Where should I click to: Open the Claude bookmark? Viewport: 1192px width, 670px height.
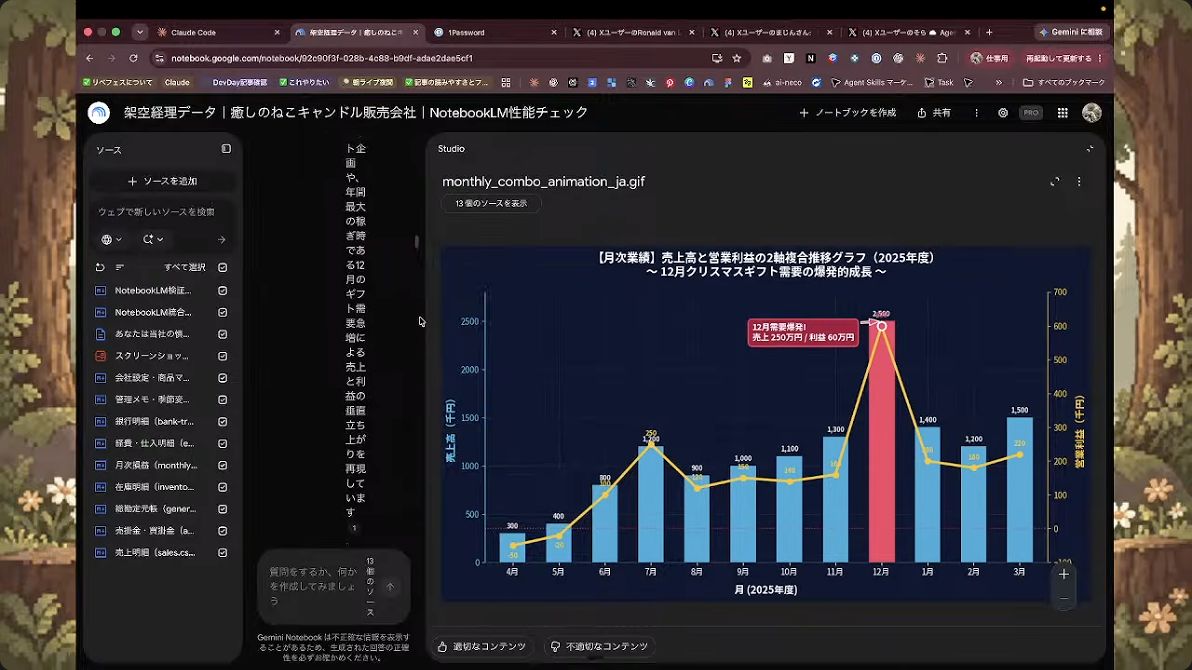coord(177,82)
